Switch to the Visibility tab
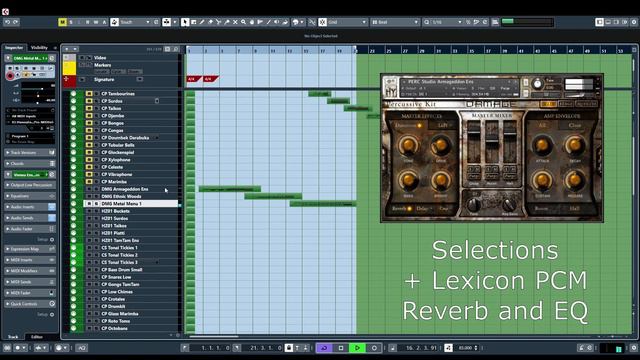640x360 pixels. pos(39,48)
